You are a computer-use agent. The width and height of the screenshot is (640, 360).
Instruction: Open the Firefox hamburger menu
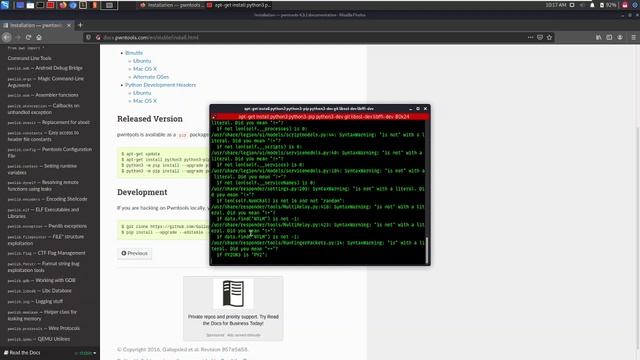point(633,37)
